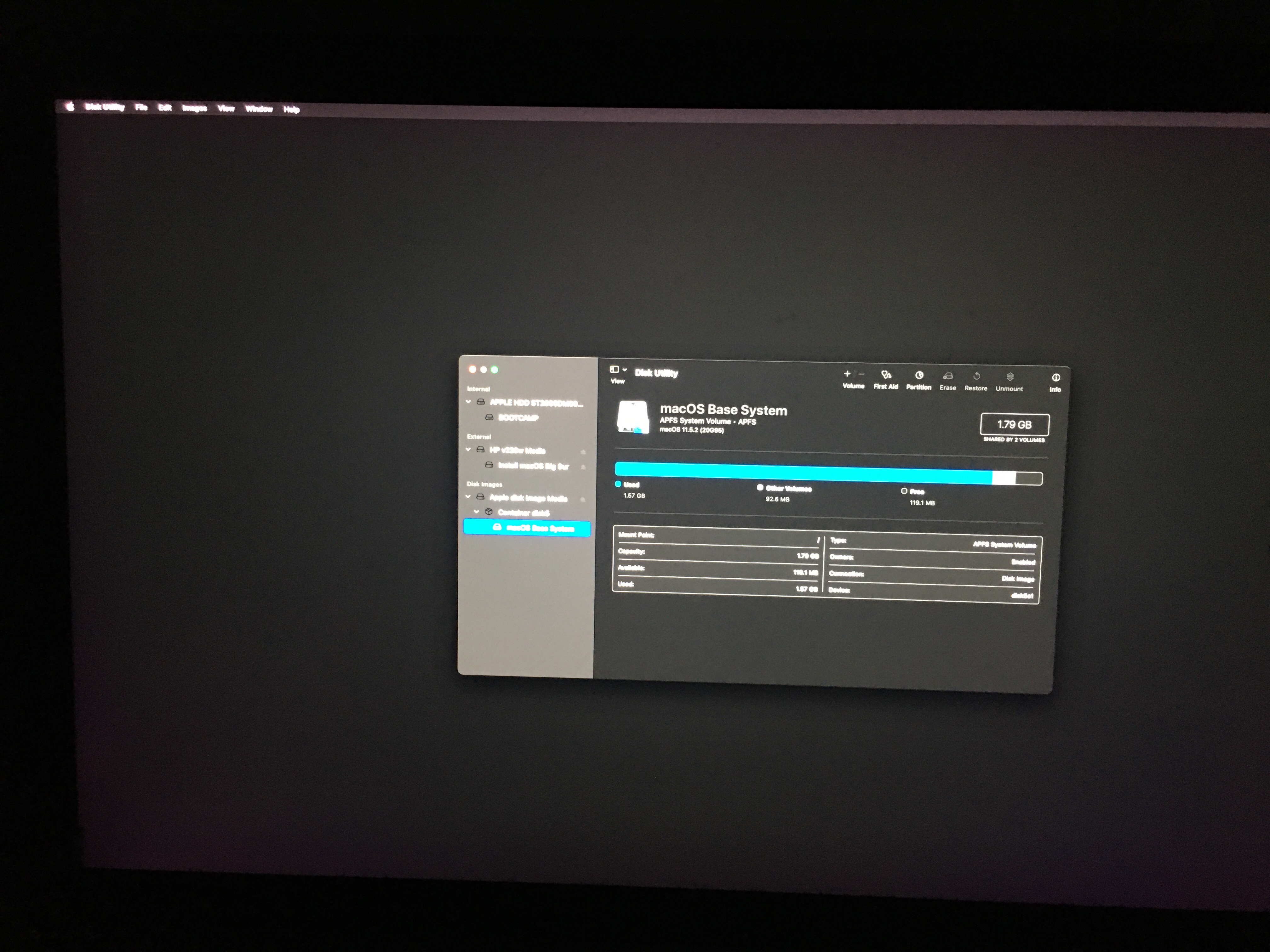The image size is (1270, 952).
Task: Click the 'macOS 11.5.2 (20G95)' version text
Action: point(692,430)
